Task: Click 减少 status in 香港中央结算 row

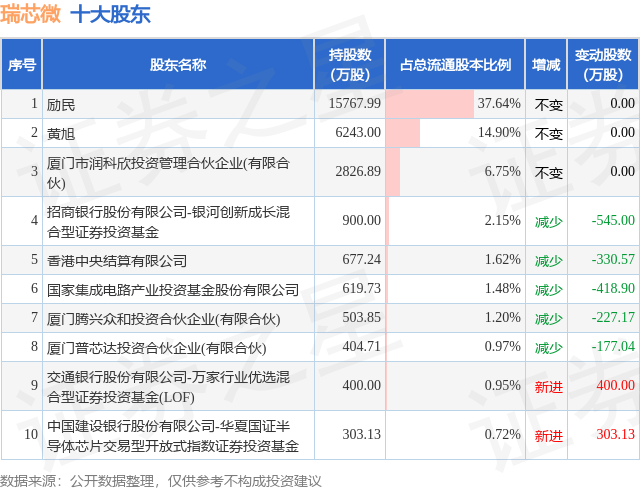Action: [x=549, y=261]
